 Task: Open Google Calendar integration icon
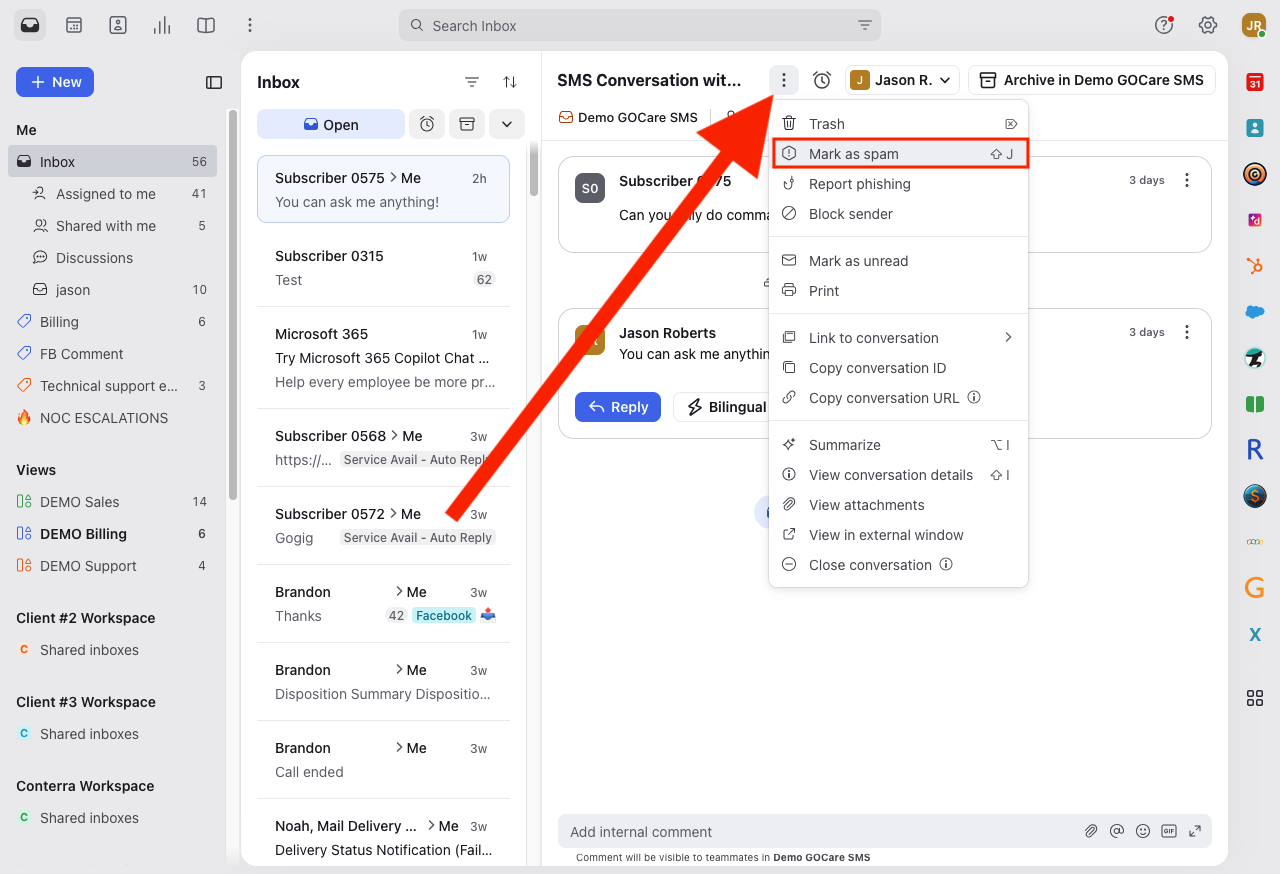click(1254, 82)
